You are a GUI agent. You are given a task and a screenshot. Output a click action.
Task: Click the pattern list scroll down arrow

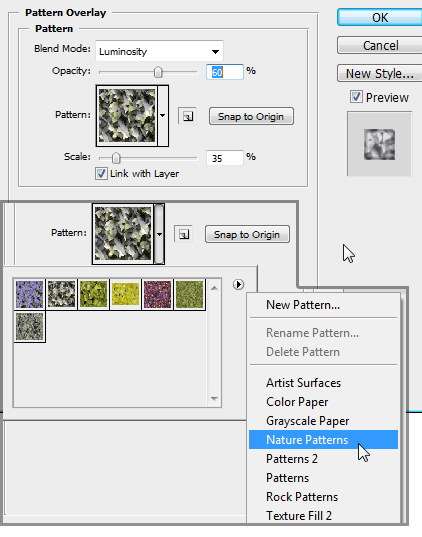(x=214, y=398)
